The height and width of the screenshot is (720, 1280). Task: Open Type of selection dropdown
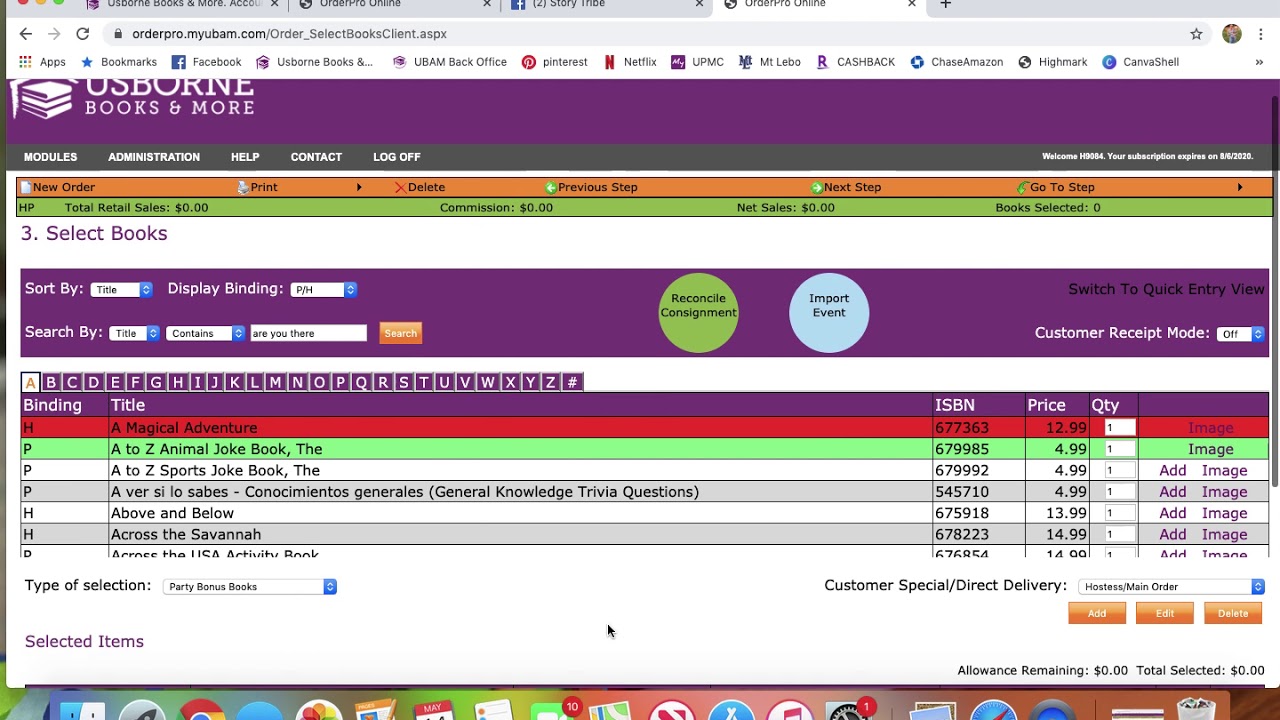250,587
